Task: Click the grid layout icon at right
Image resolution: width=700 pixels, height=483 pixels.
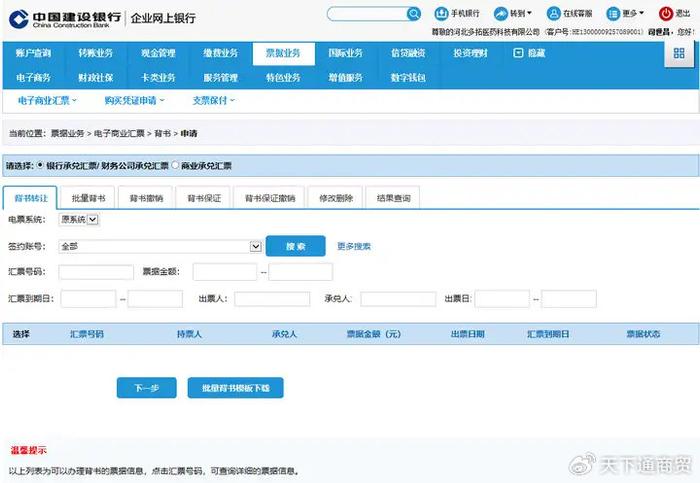Action: (x=679, y=53)
